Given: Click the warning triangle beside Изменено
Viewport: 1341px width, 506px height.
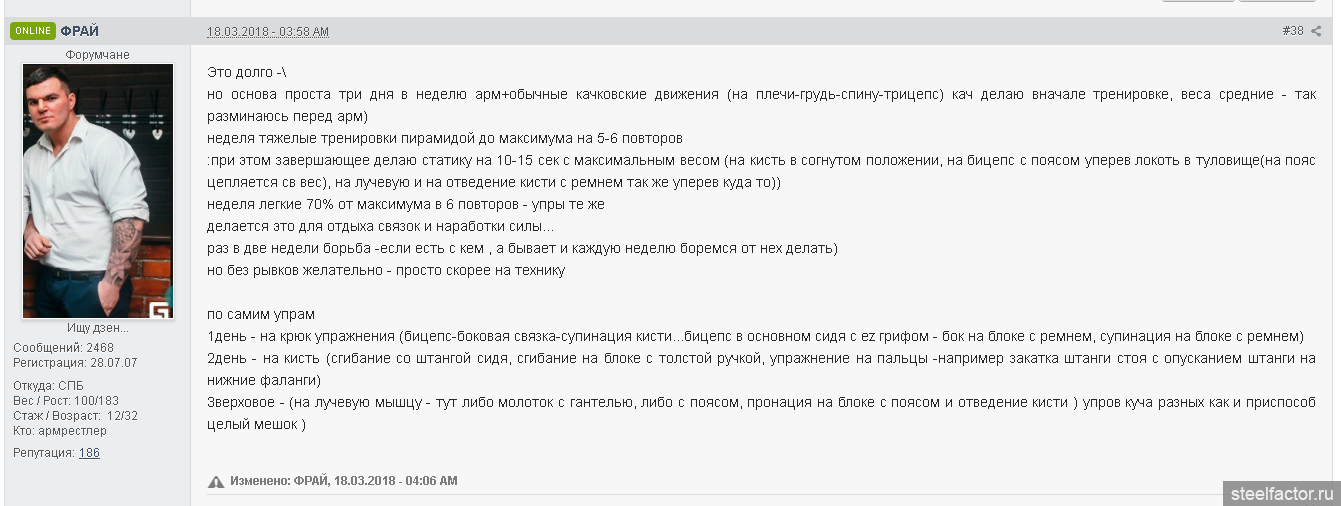Looking at the screenshot, I should click(216, 482).
